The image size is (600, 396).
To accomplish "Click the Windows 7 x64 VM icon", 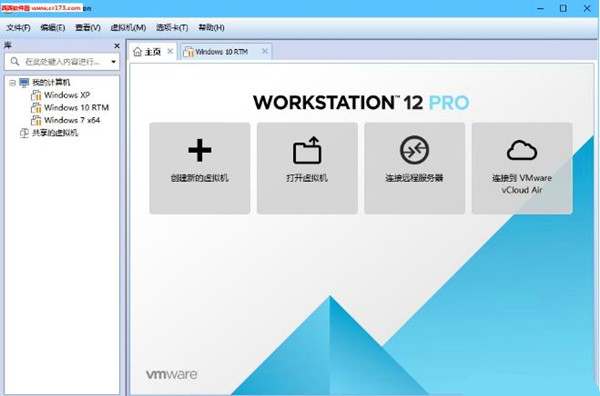I will click(36, 120).
